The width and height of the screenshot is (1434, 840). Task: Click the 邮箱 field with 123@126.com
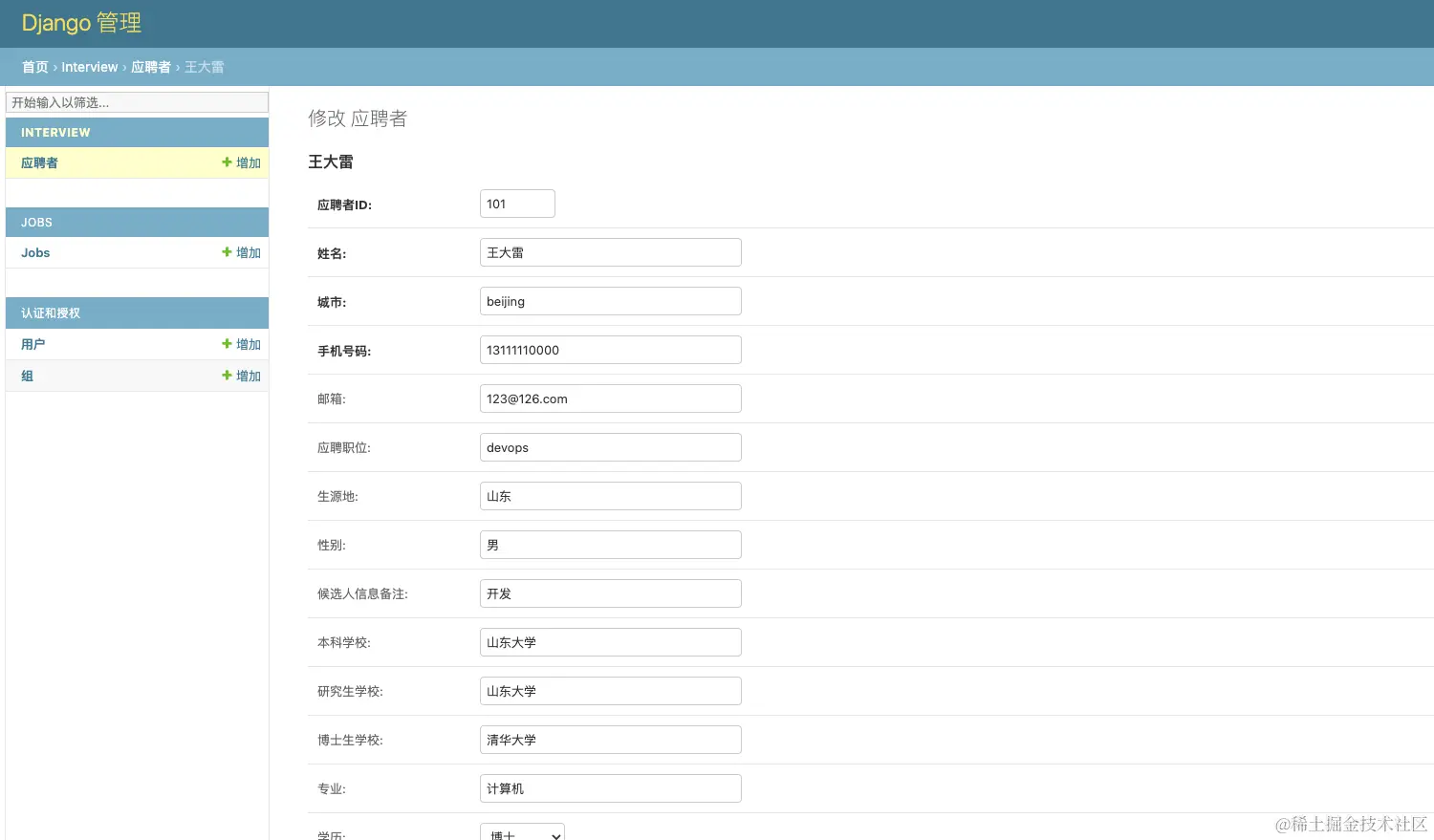pos(611,398)
